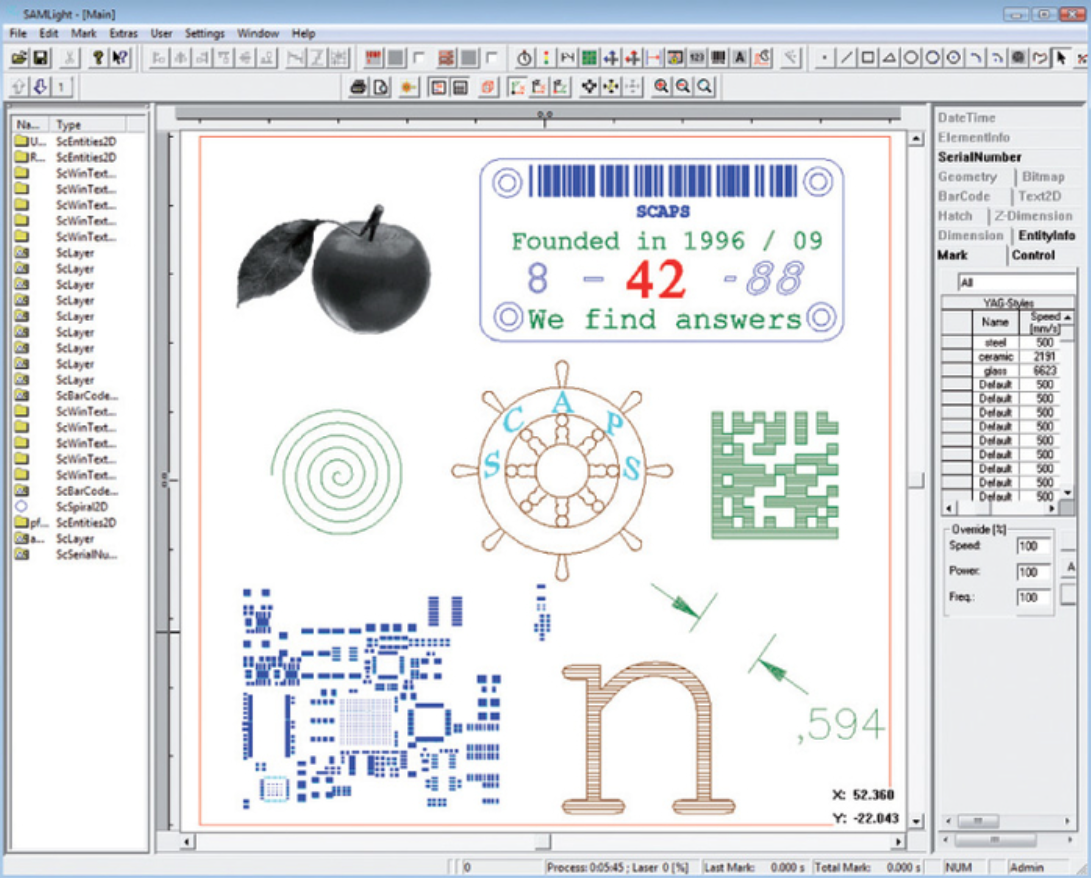Open the Mark menu
Image resolution: width=1091 pixels, height=878 pixels.
click(x=83, y=33)
